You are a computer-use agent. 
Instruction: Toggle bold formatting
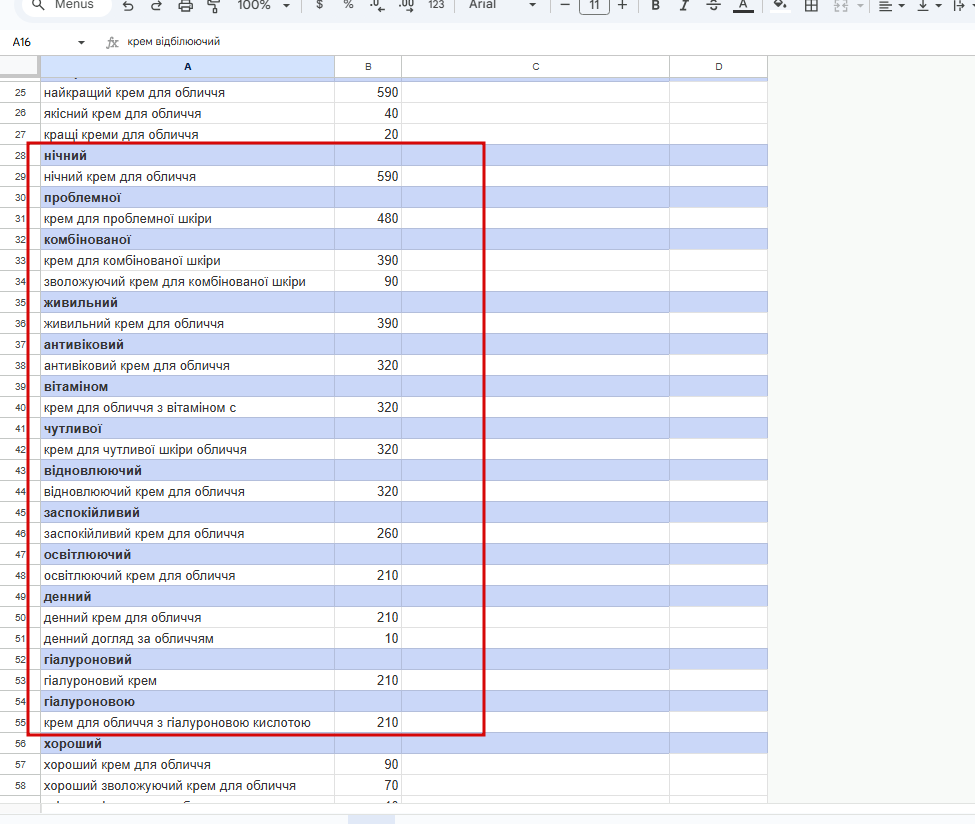655,6
